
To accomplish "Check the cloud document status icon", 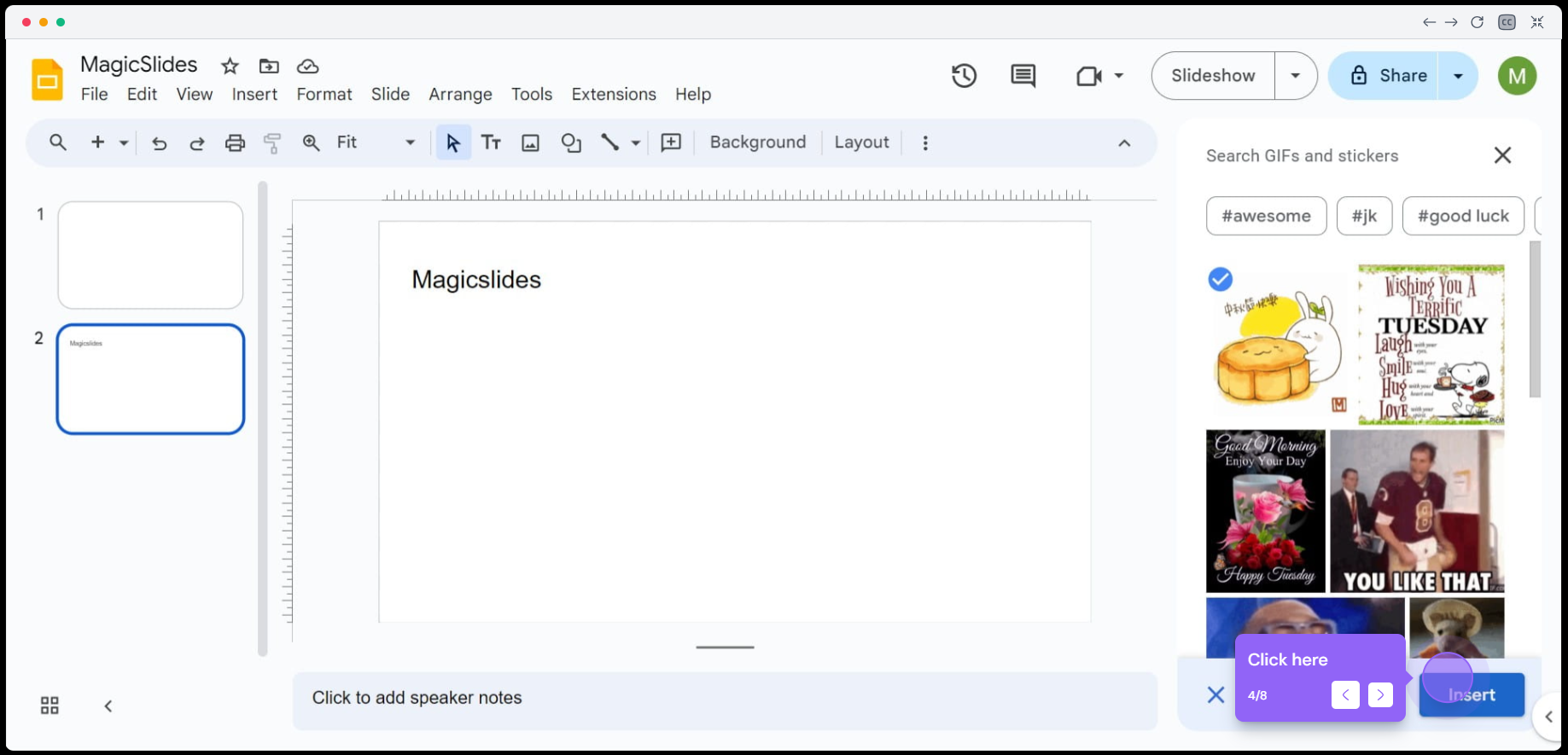I will [307, 66].
